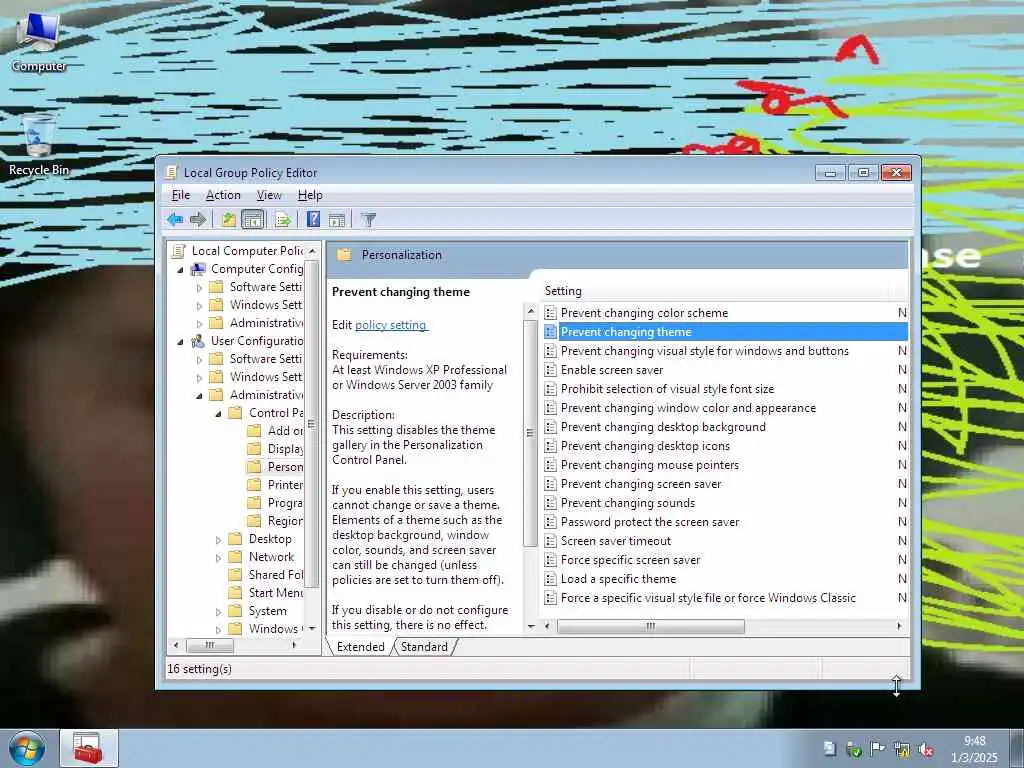Select the Recycle Bin desktop icon

39,144
